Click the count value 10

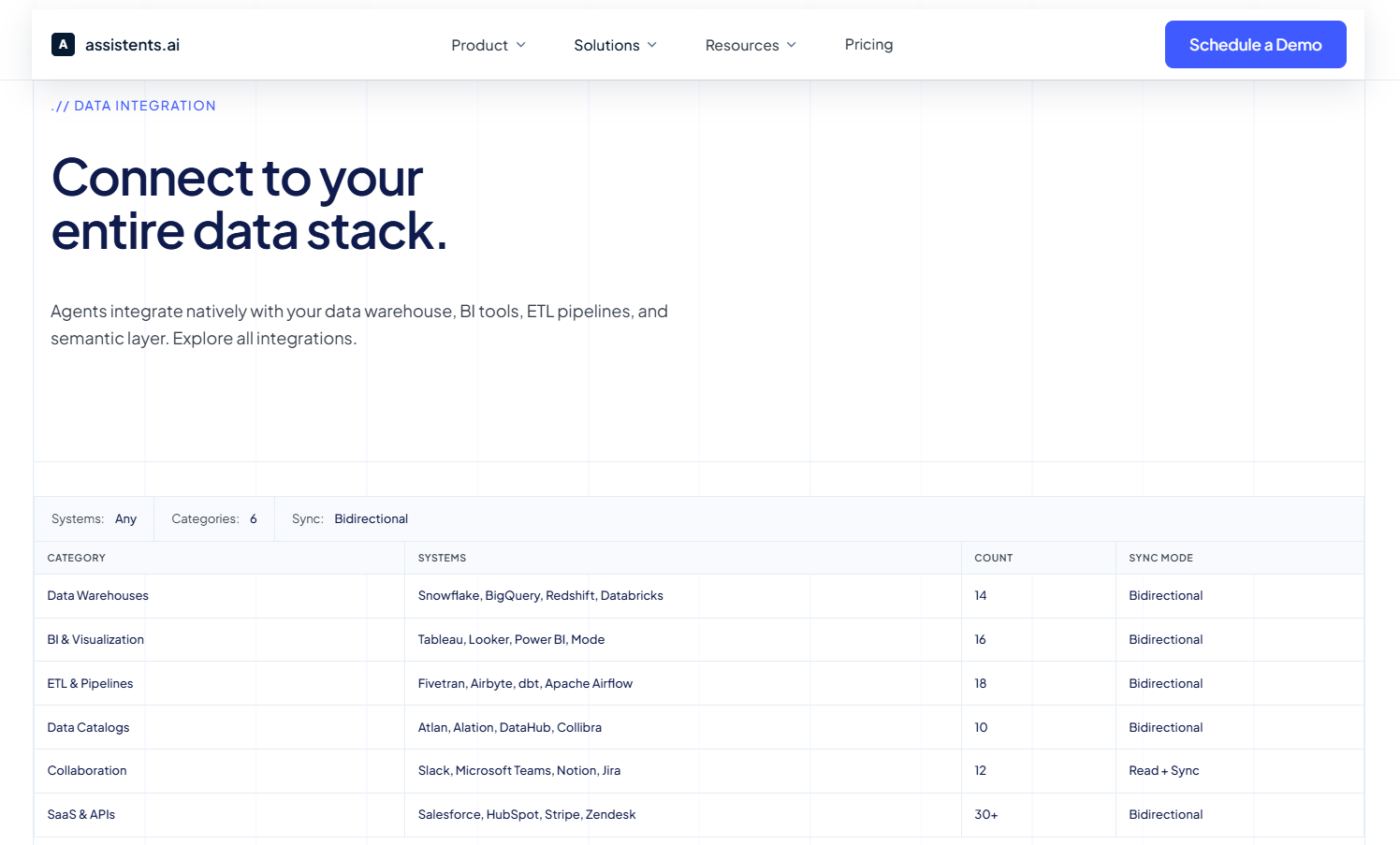pos(981,727)
